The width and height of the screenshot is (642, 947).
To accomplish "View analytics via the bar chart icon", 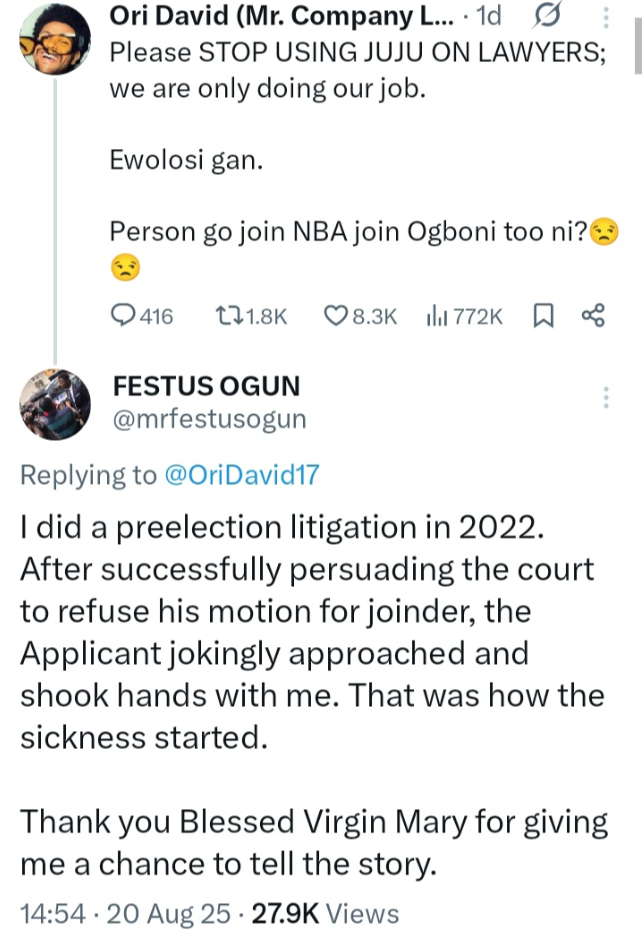I will click(x=436, y=317).
